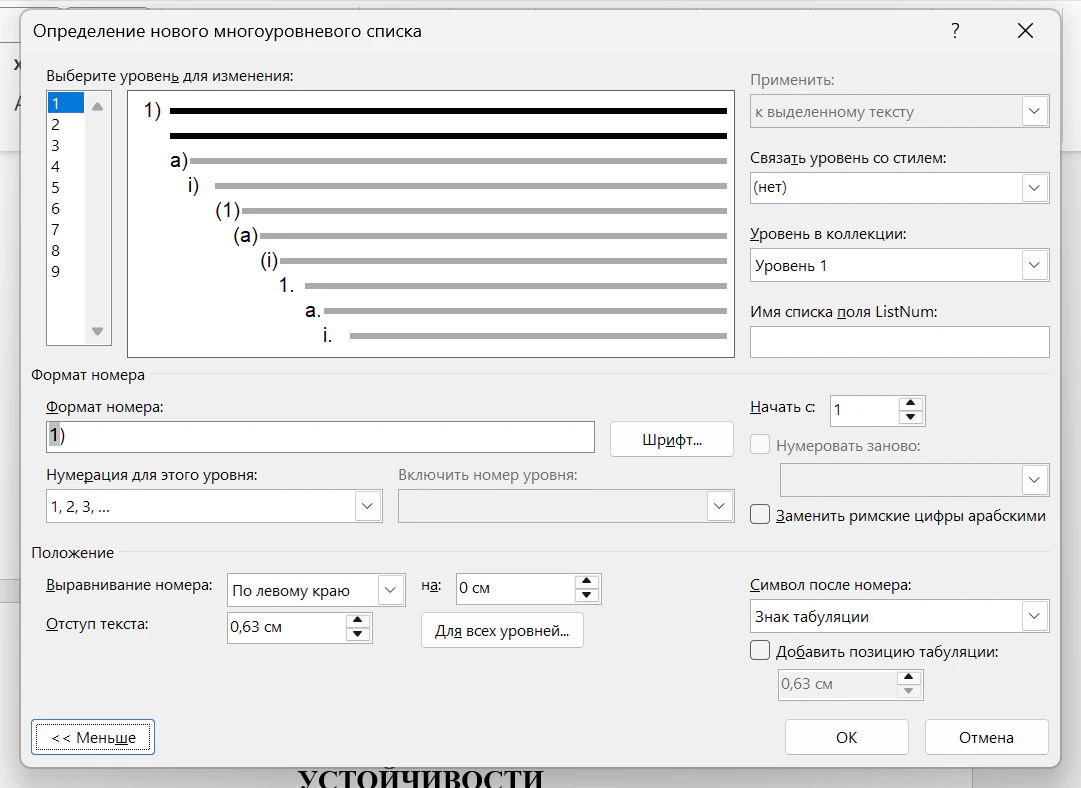Click the level list scroll-down arrow

97,332
